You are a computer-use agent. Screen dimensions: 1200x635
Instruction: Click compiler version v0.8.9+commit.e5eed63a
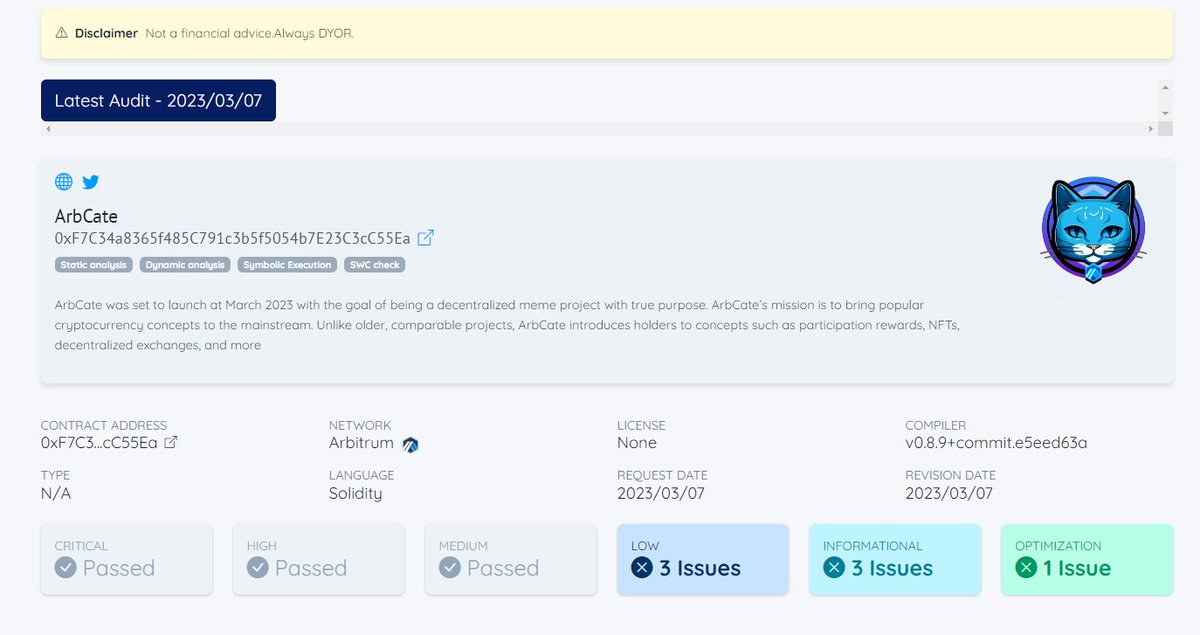996,442
